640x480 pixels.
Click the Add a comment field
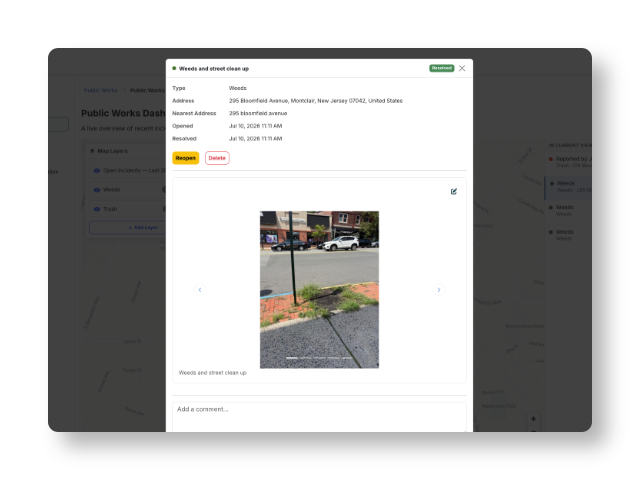pos(319,416)
